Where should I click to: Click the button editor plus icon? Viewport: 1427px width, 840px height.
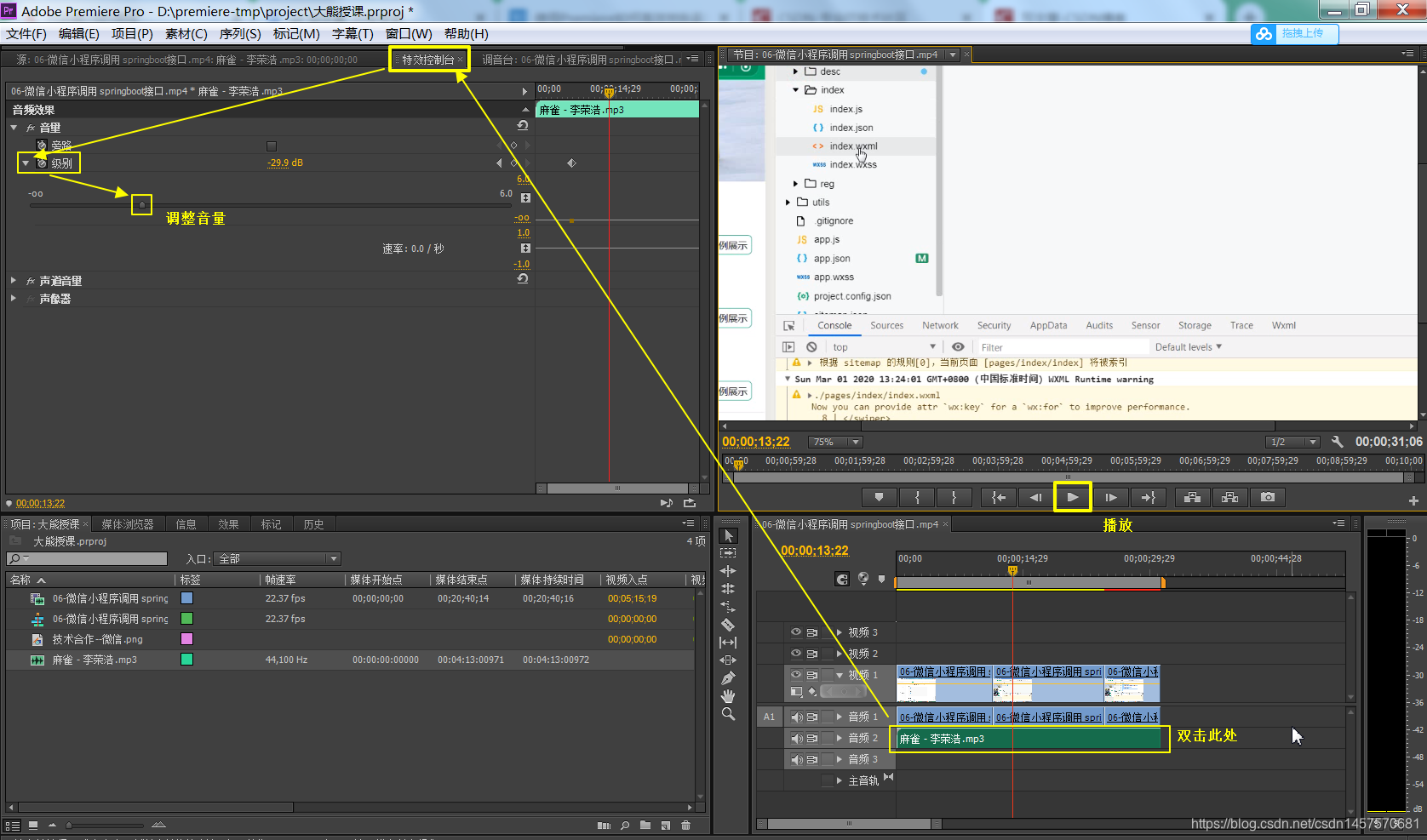coord(1413,500)
